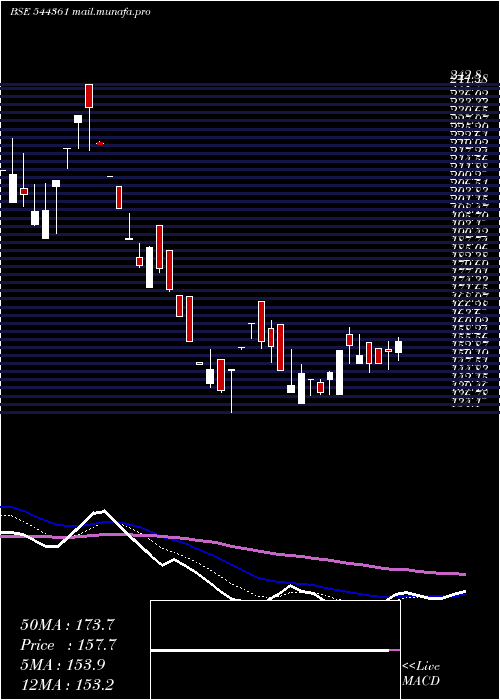Click the BSE 544361 mail.munafa.pro title text

click(80, 12)
